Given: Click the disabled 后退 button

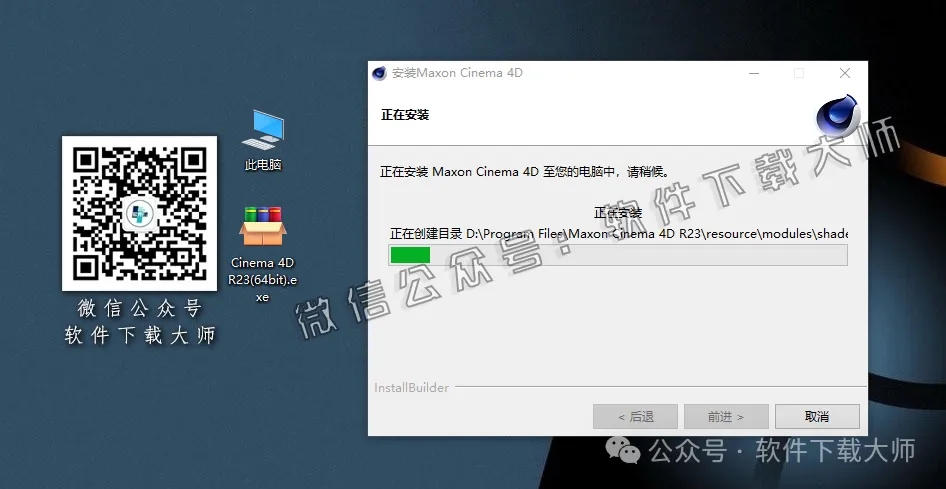Looking at the screenshot, I should 635,417.
